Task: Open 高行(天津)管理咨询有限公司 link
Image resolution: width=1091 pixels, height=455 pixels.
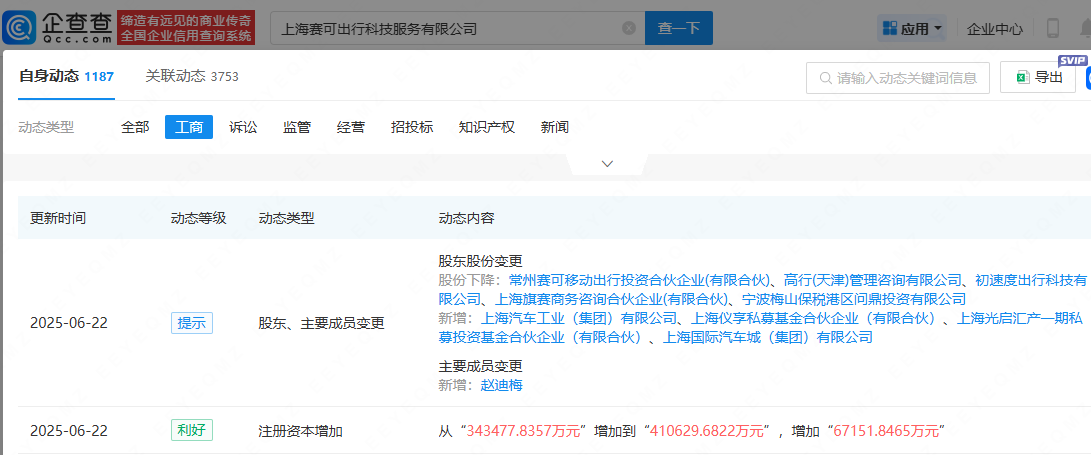Action: click(873, 280)
